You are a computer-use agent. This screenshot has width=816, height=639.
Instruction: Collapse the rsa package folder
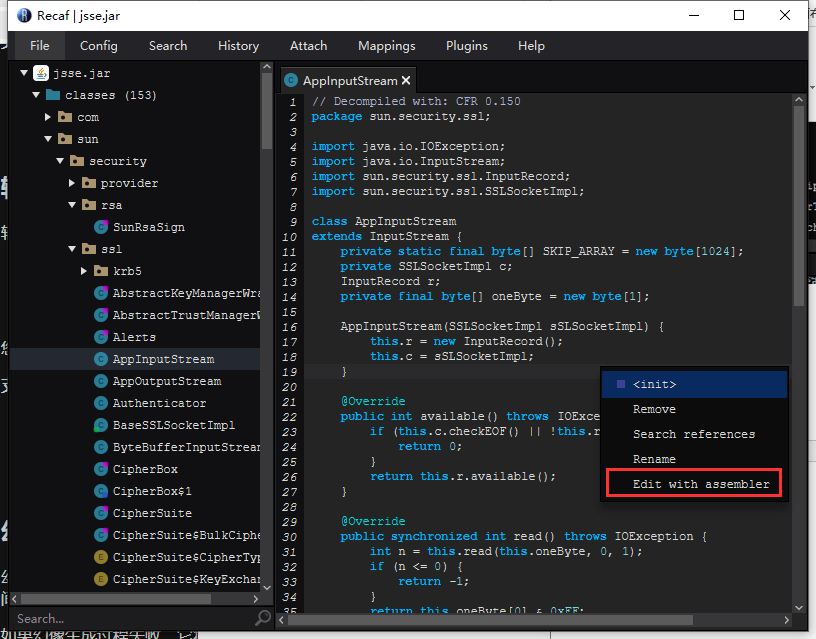click(72, 205)
